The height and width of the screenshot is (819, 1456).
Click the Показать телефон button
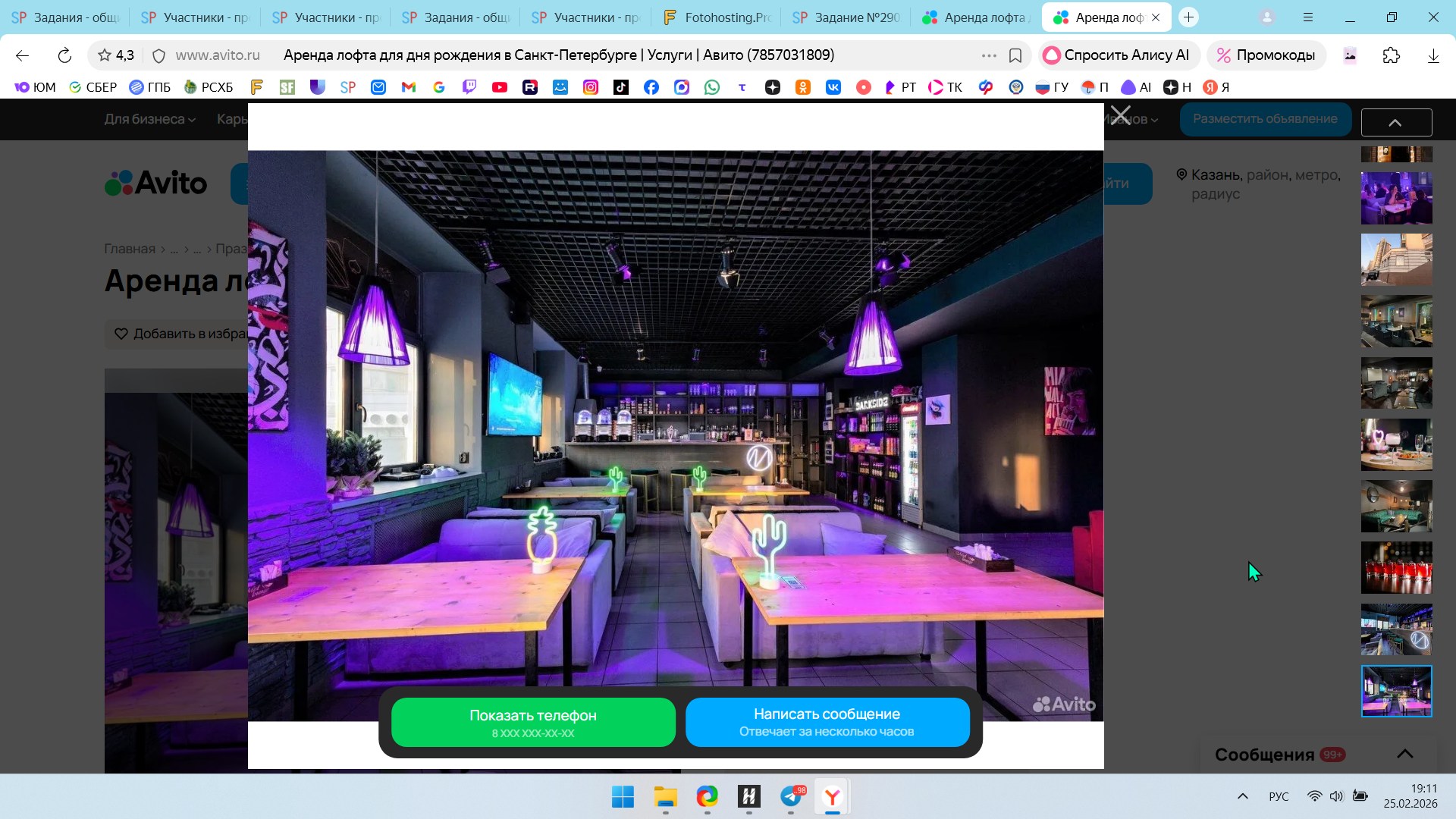coord(533,722)
